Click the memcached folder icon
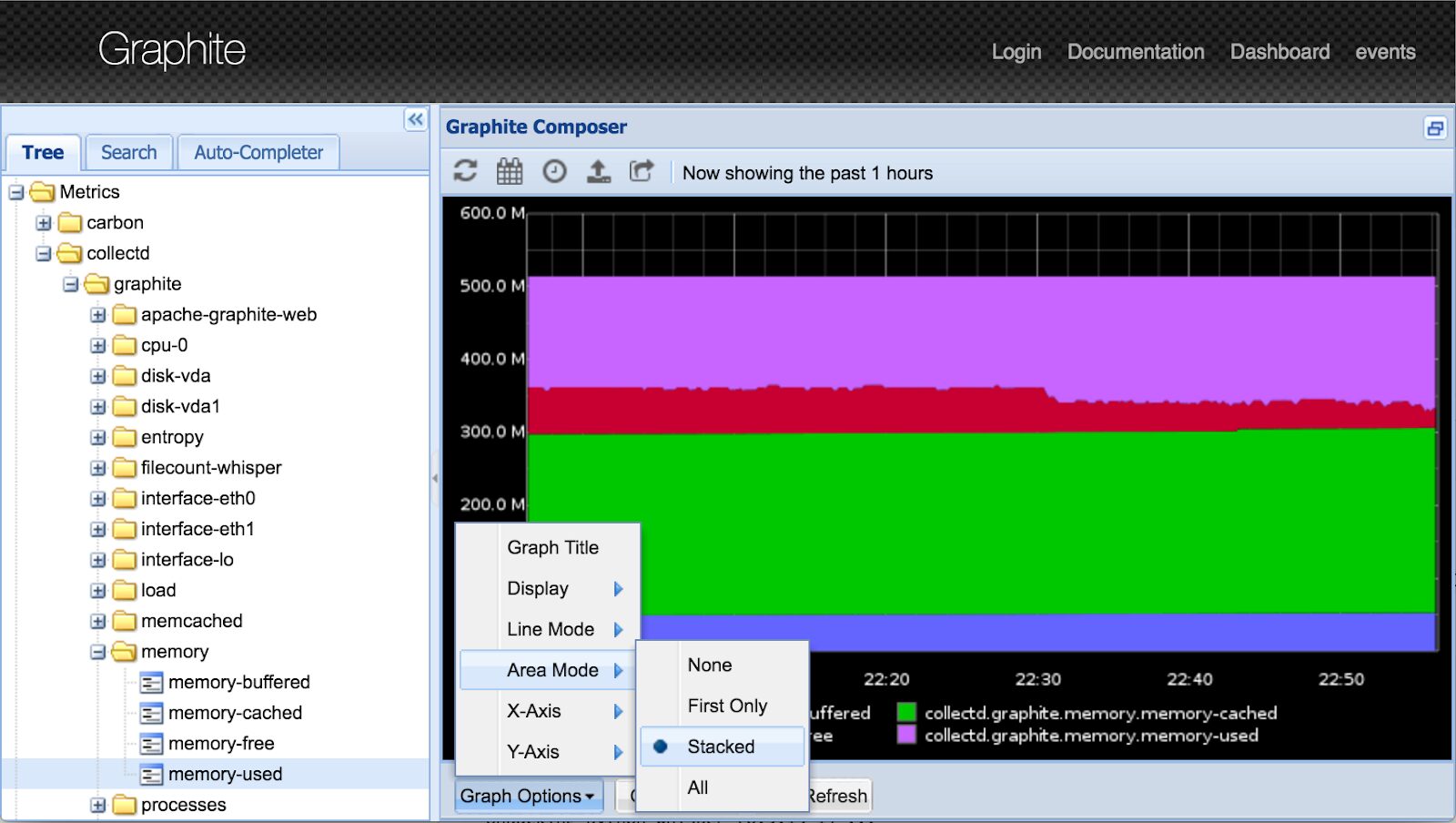Screen dimensions: 1456x823 [x=124, y=621]
